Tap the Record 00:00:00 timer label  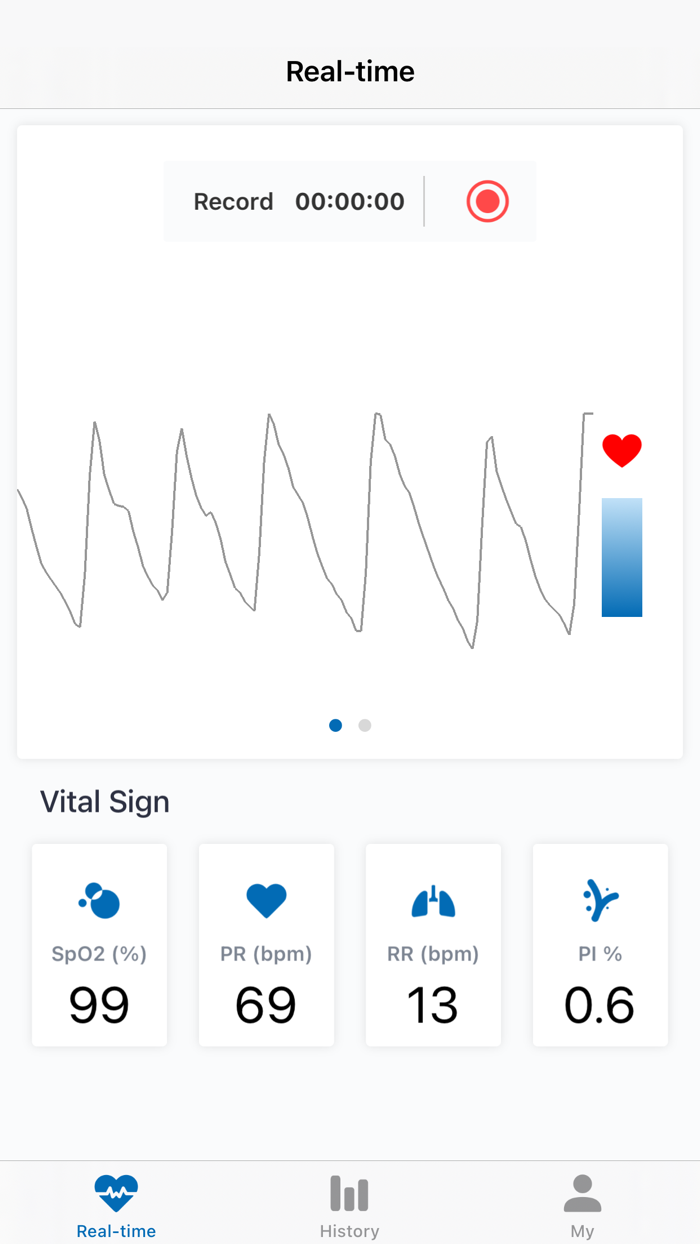(x=298, y=201)
